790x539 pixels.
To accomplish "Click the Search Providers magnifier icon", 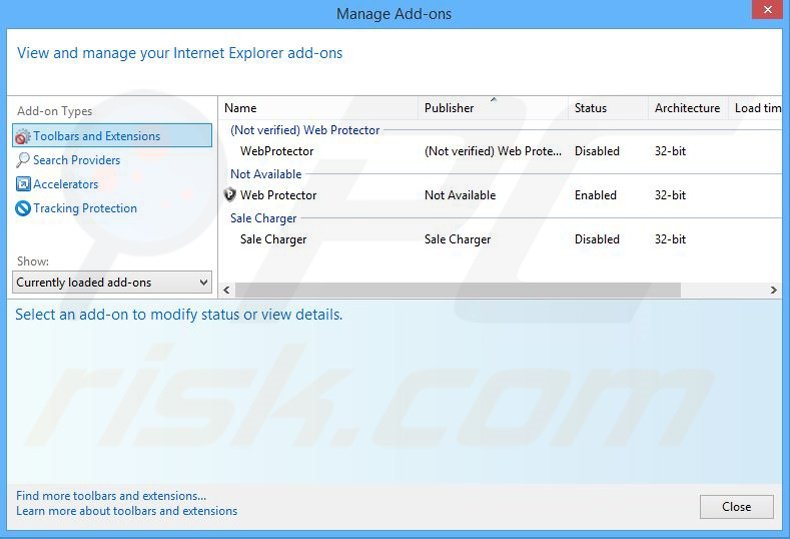I will [x=23, y=160].
